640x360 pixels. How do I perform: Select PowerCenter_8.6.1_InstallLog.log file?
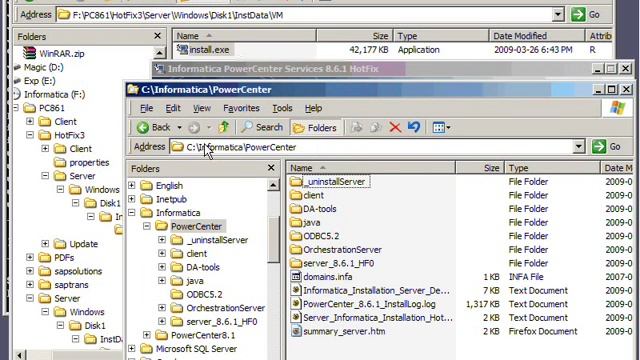coord(363,304)
